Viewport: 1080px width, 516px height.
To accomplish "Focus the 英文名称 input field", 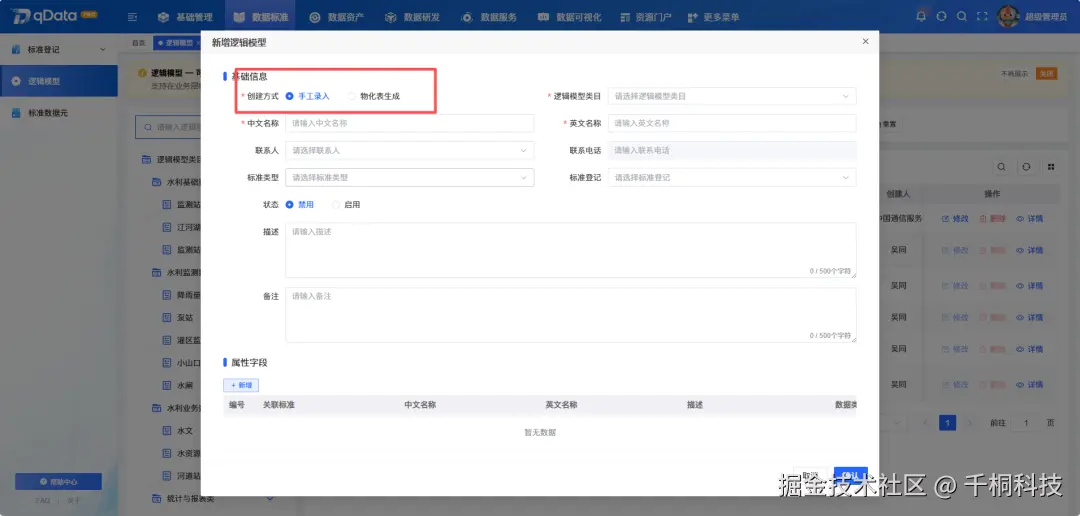I will coord(732,123).
